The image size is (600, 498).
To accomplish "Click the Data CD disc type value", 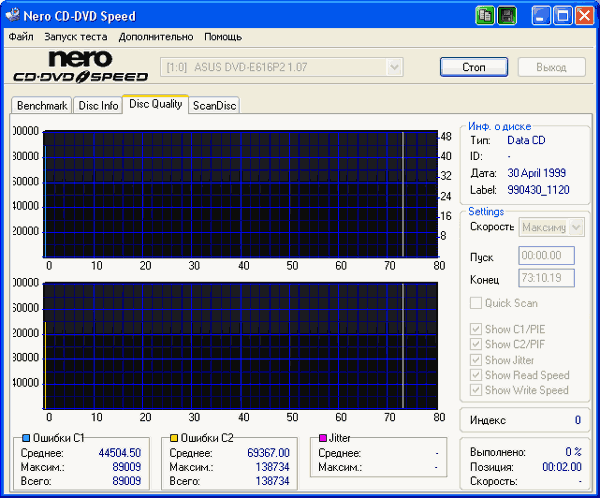I will pyautogui.click(x=526, y=140).
